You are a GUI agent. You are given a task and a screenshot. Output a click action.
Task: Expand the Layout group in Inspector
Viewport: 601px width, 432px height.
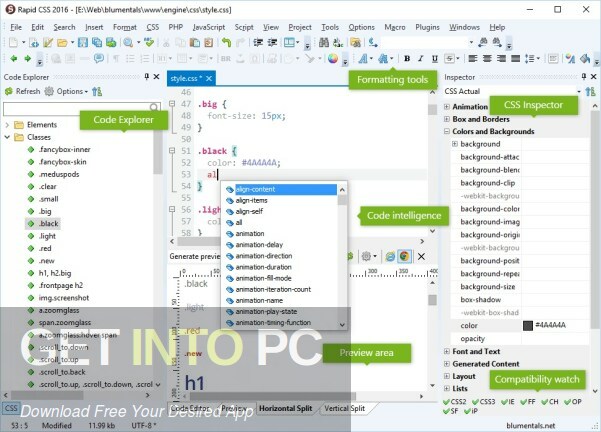pyautogui.click(x=447, y=376)
